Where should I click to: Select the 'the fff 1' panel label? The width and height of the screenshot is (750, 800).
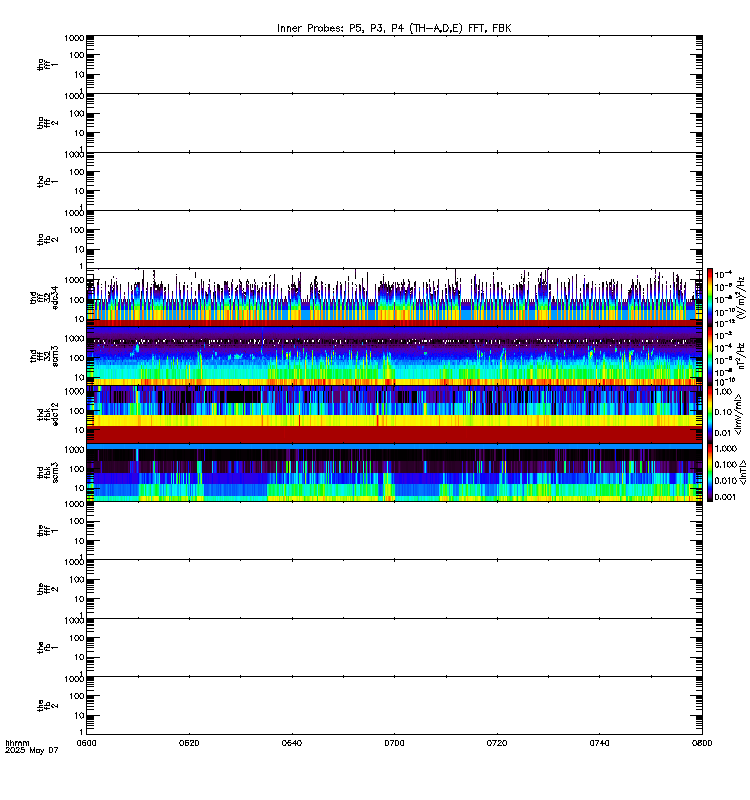(47, 531)
